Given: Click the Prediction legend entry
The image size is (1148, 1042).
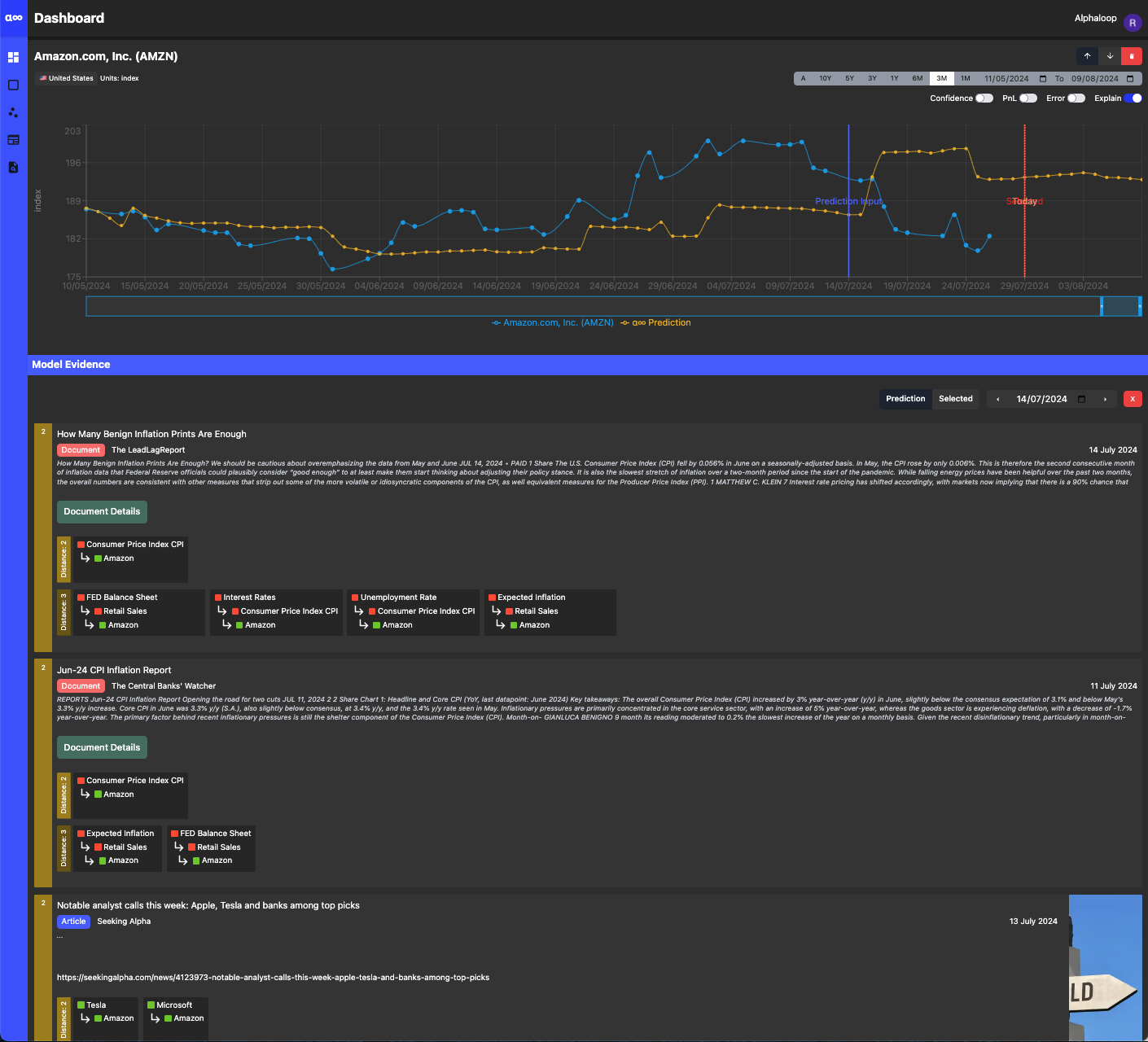Looking at the screenshot, I should 655,323.
